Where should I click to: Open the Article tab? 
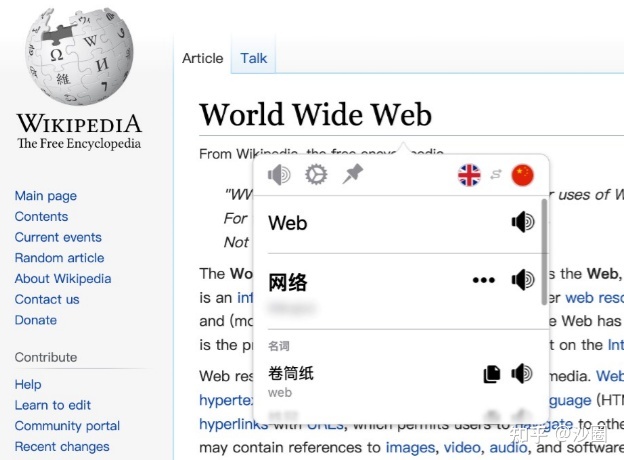point(203,58)
